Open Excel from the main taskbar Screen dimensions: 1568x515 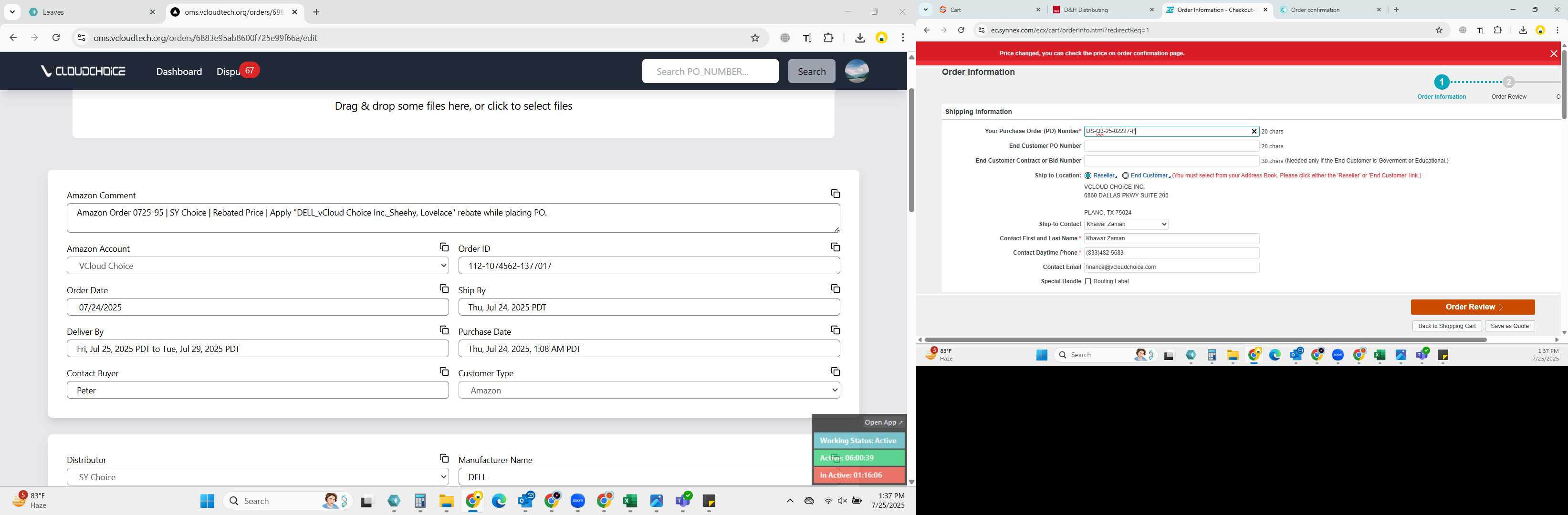[x=630, y=501]
